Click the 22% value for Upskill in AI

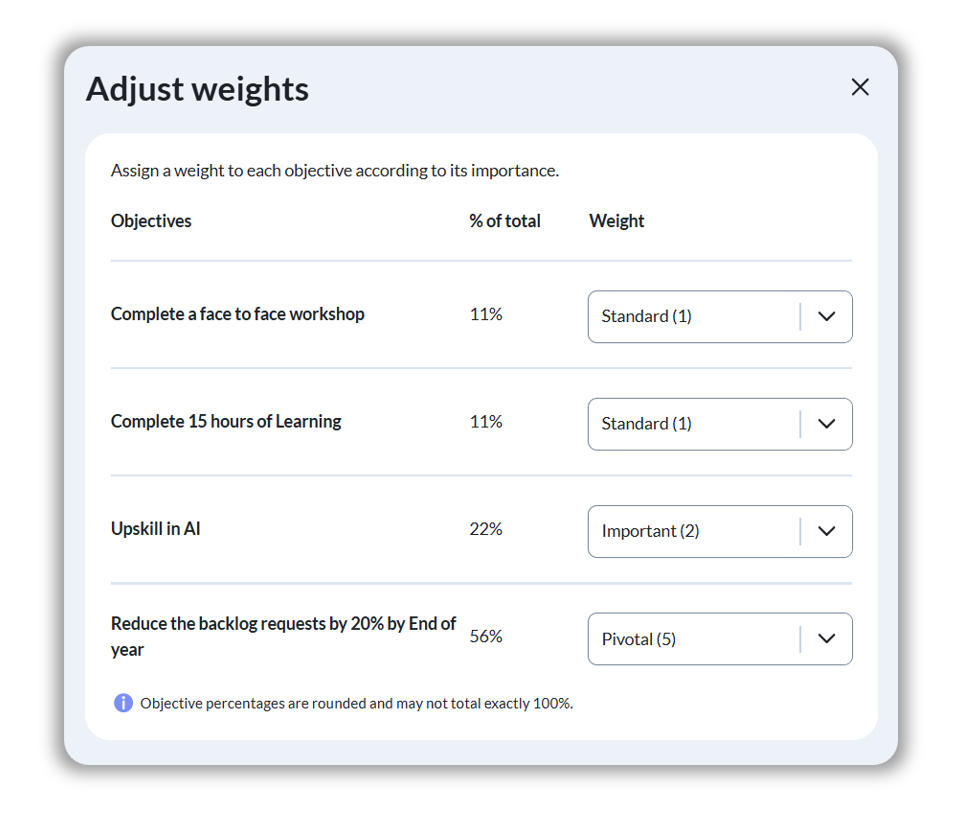[486, 529]
